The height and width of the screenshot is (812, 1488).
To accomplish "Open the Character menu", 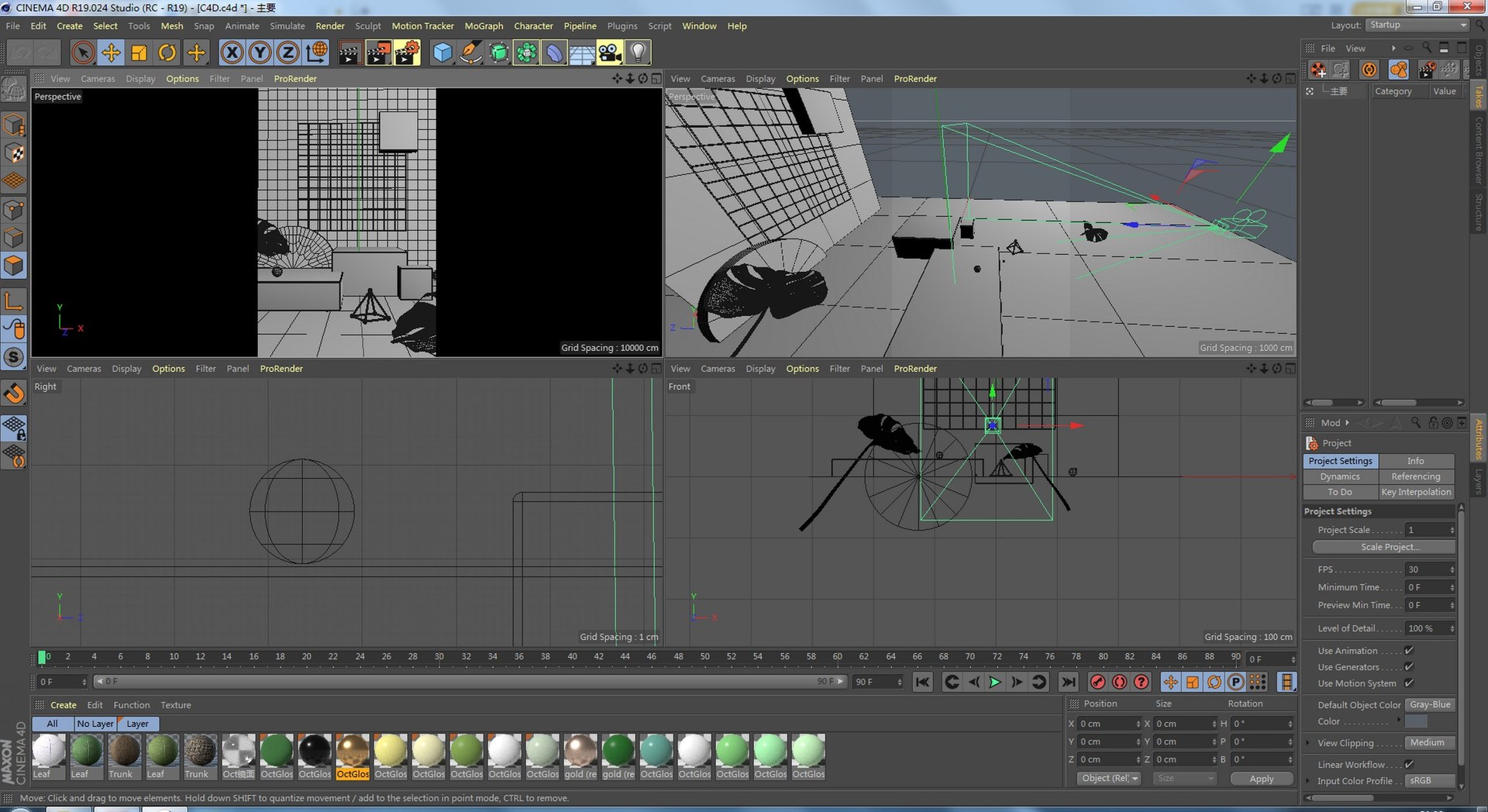I will pyautogui.click(x=533, y=26).
